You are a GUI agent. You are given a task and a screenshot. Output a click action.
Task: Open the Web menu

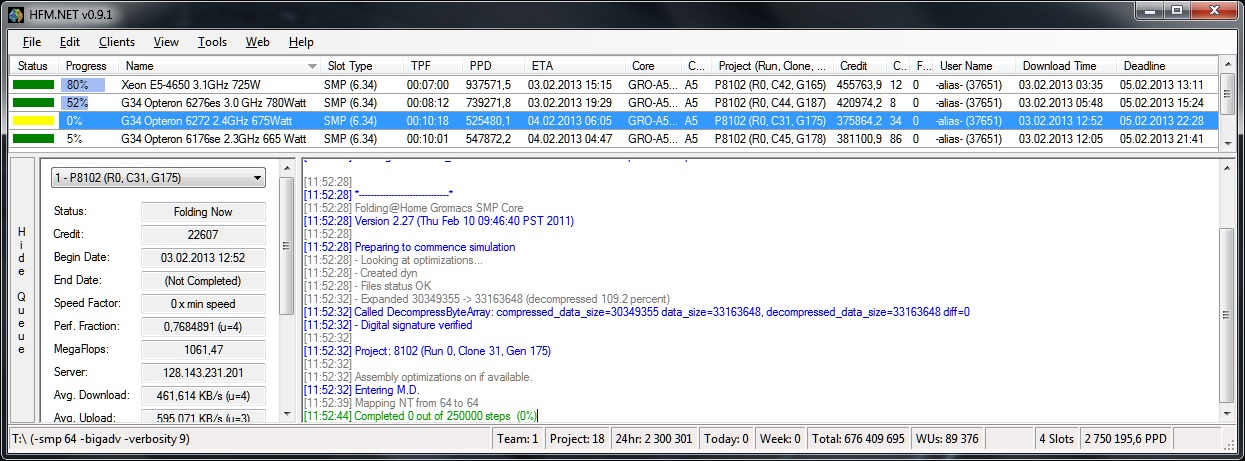pos(257,42)
